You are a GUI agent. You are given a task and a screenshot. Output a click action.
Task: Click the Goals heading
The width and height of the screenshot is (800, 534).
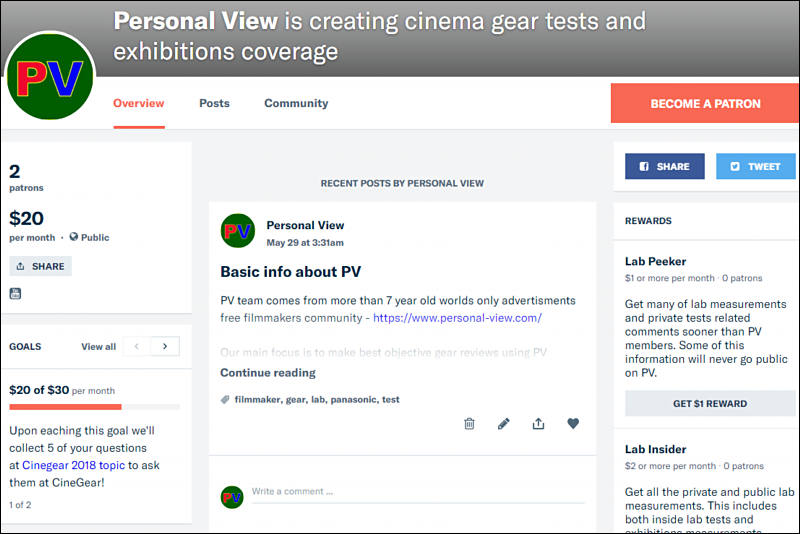click(x=25, y=347)
